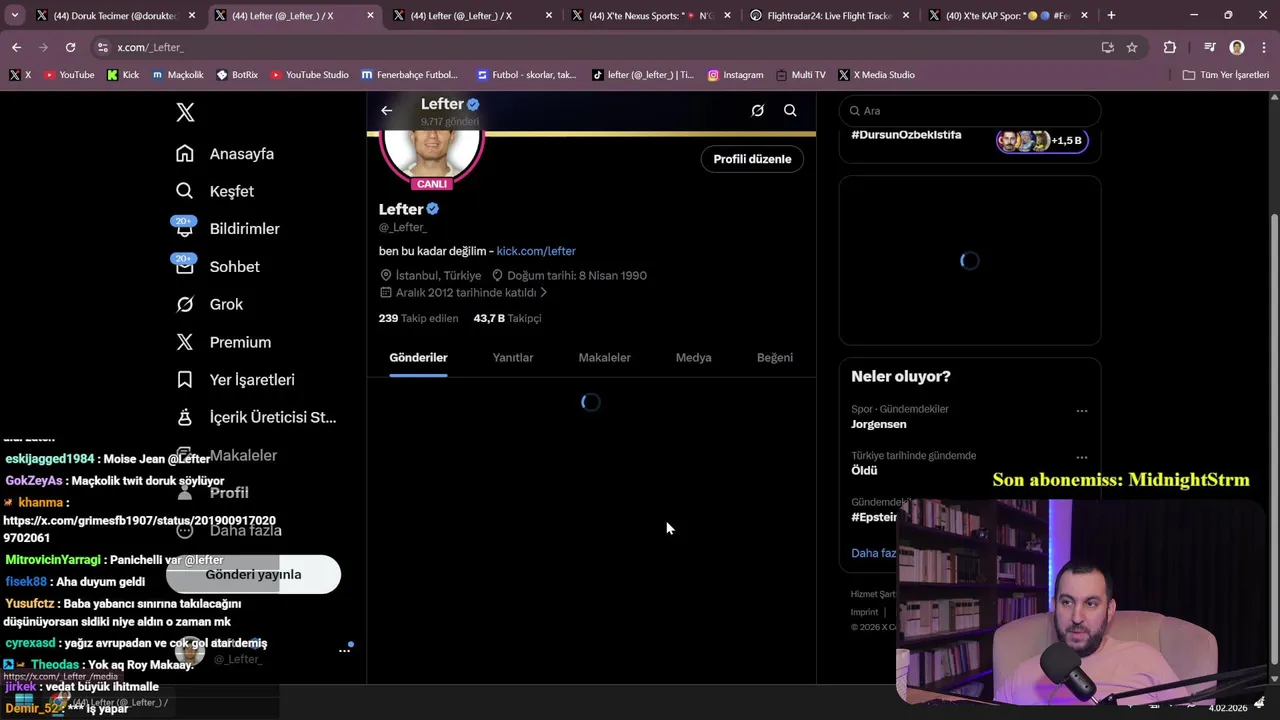Open Keşfet explore page
This screenshot has height=720, width=1280.
(215, 191)
